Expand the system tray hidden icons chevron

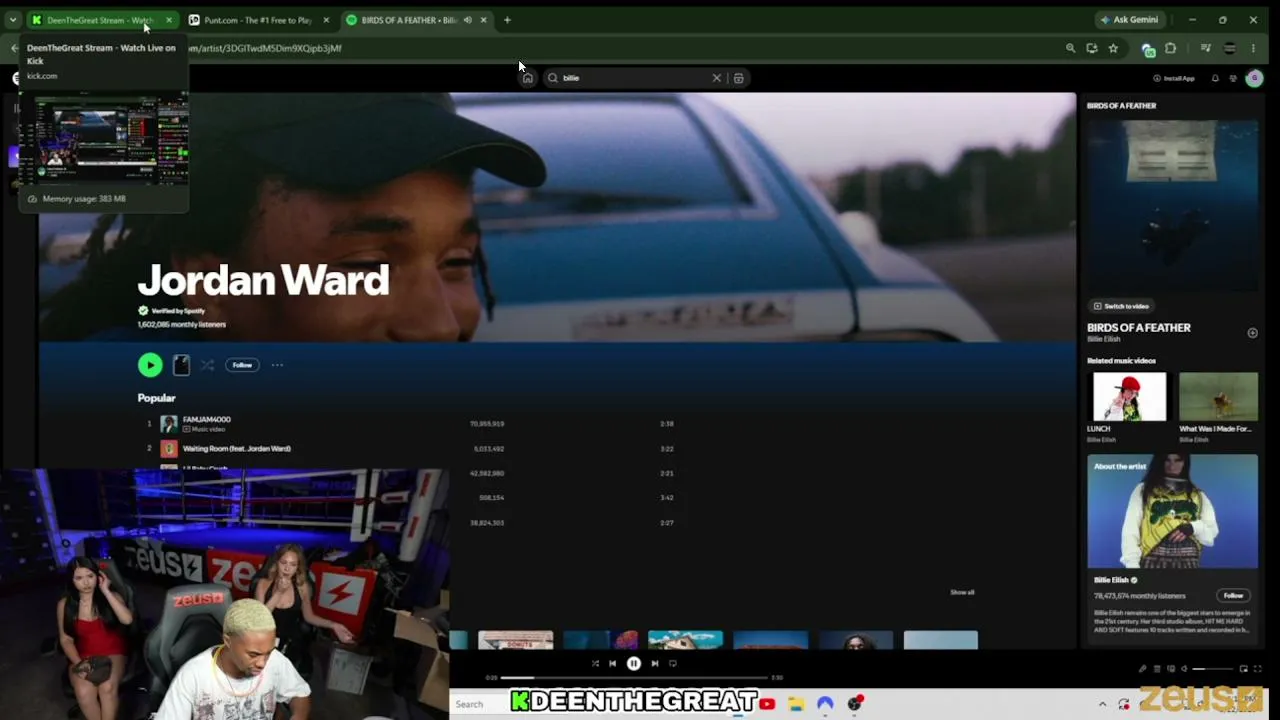click(1102, 704)
